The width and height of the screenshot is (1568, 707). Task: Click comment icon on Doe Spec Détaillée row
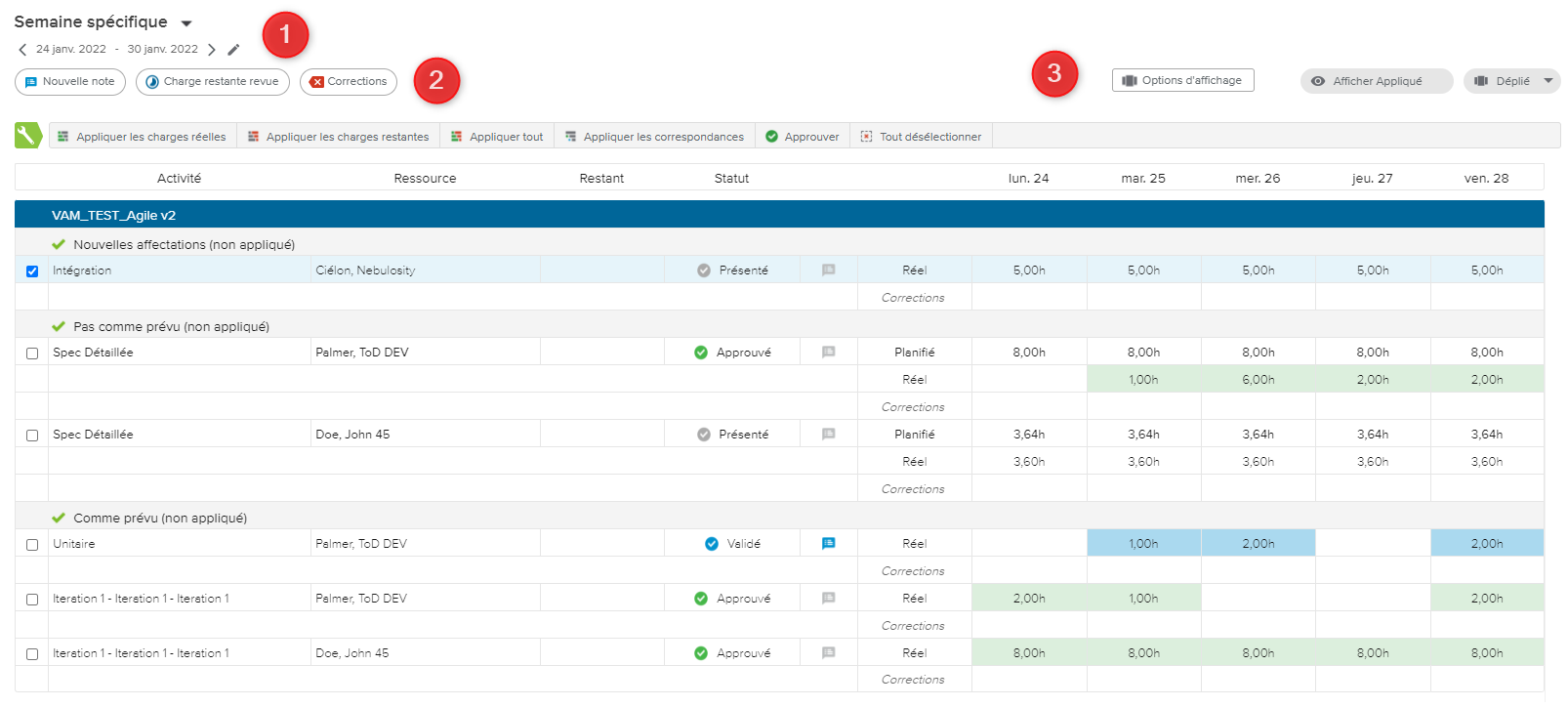[828, 435]
